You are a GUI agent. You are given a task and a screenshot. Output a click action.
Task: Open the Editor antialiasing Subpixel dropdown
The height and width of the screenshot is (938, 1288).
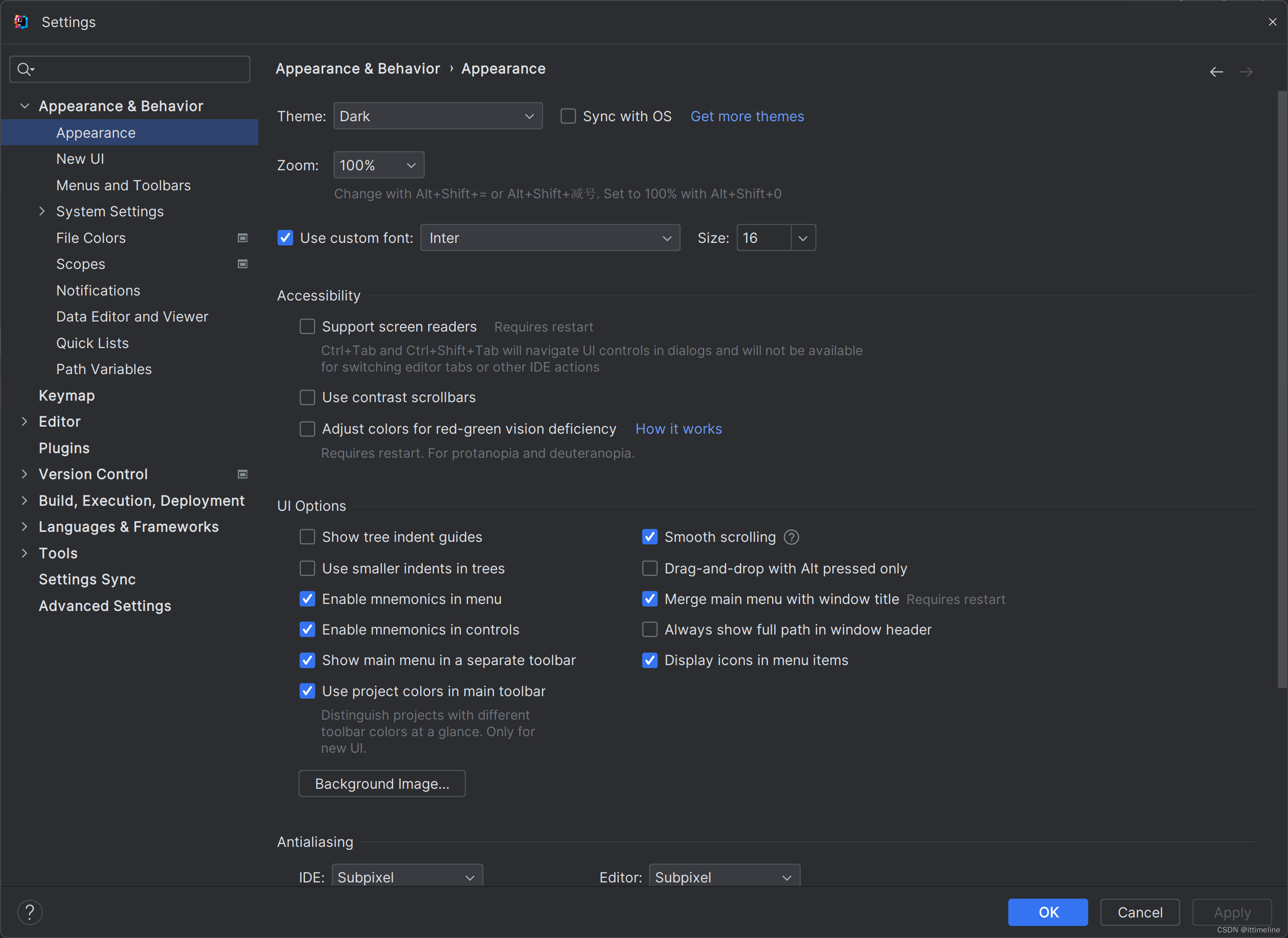[725, 876]
